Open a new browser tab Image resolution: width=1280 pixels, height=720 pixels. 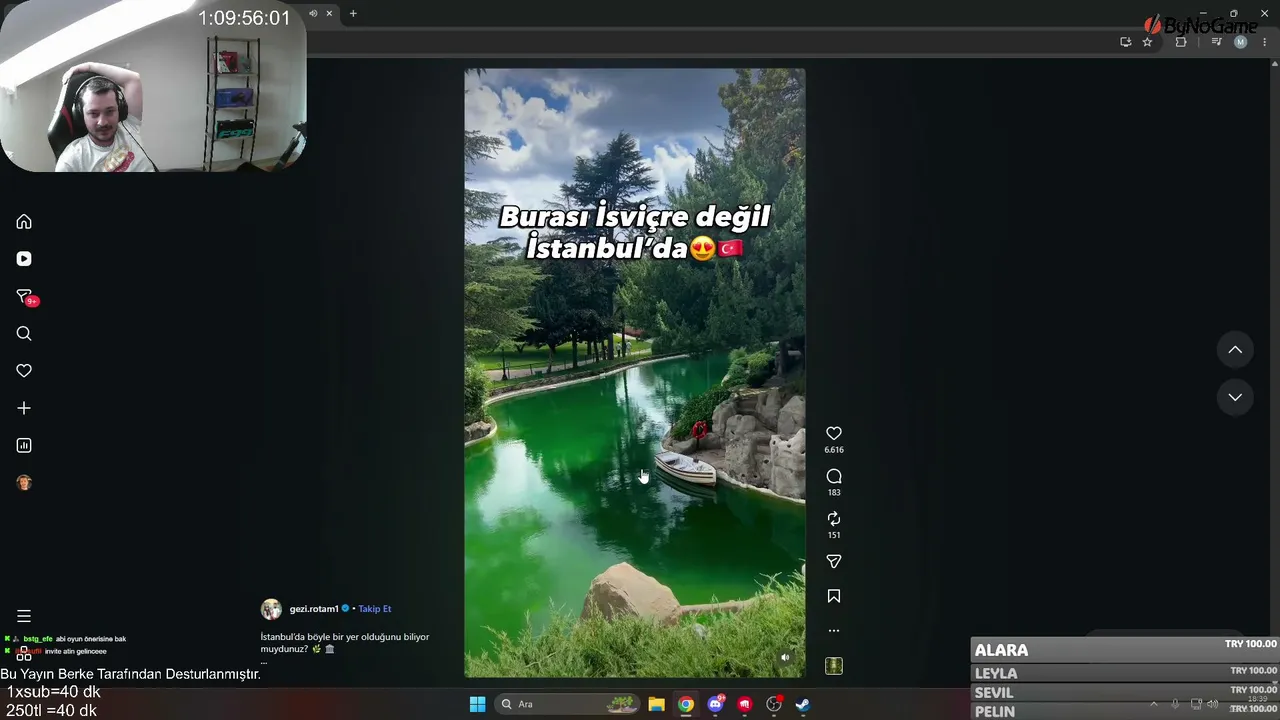tap(353, 13)
